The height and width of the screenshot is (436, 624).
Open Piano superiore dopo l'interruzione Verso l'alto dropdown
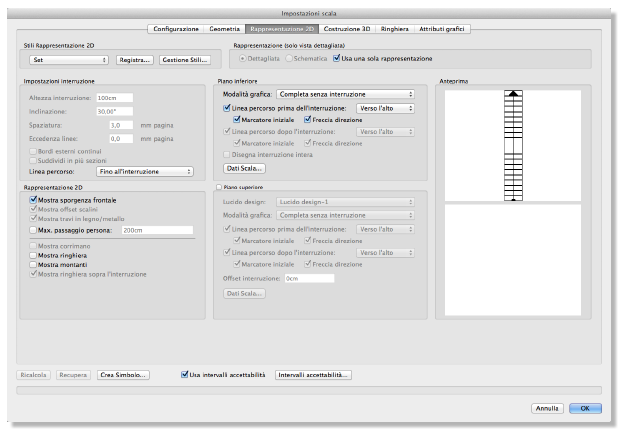pos(385,253)
